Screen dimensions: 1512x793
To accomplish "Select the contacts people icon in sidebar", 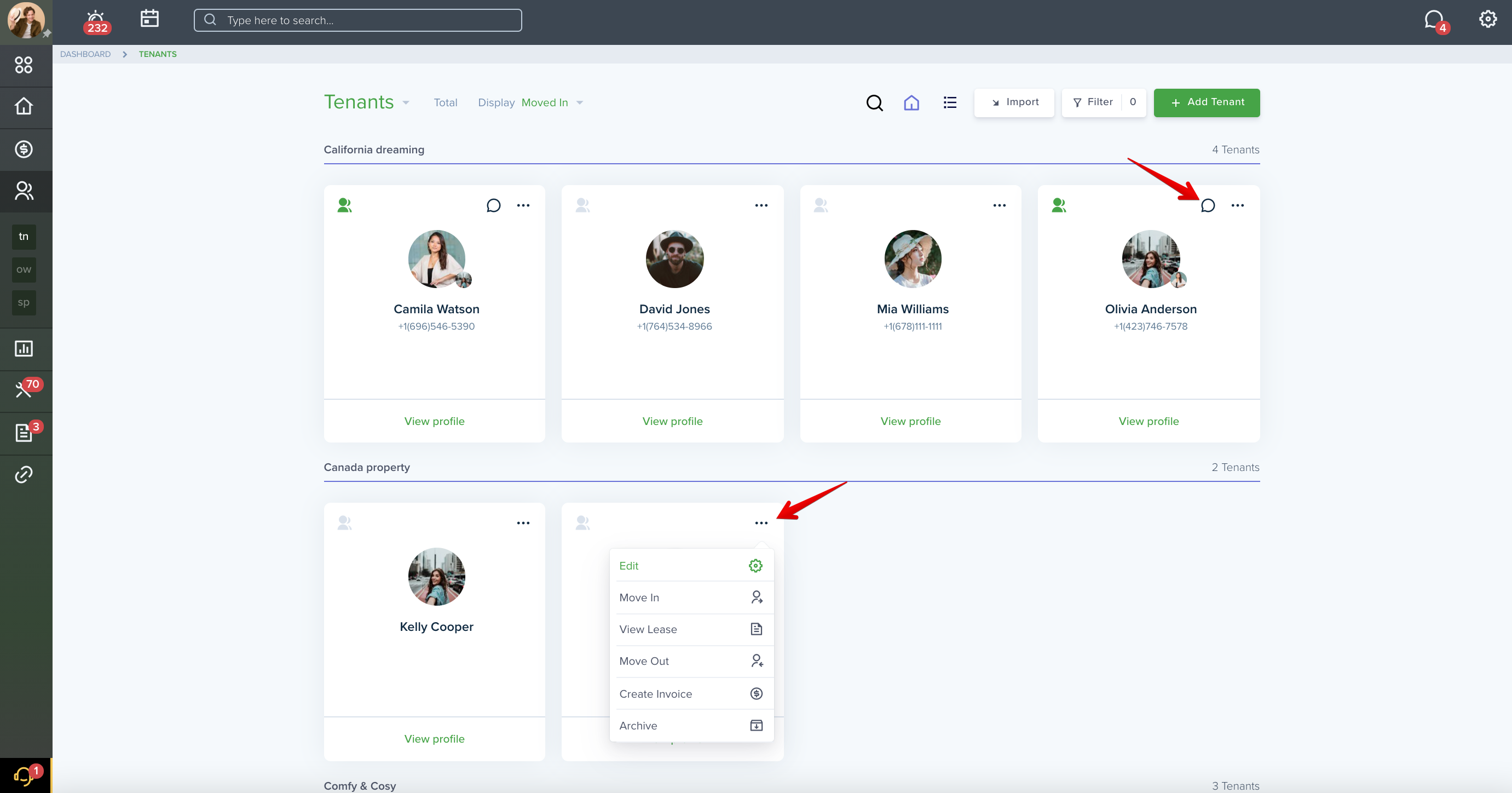I will (24, 191).
